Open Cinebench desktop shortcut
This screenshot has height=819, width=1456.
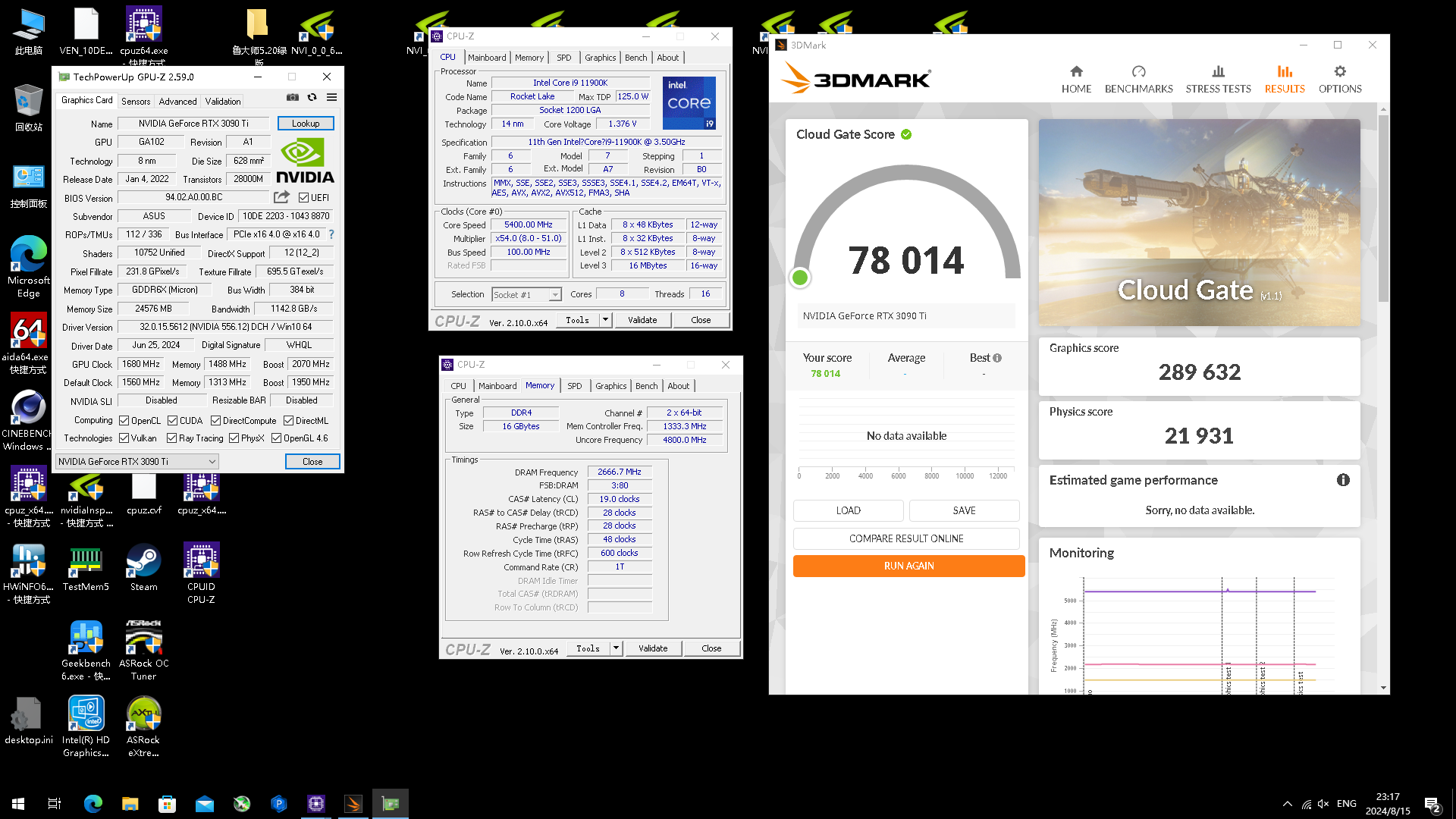pyautogui.click(x=28, y=421)
